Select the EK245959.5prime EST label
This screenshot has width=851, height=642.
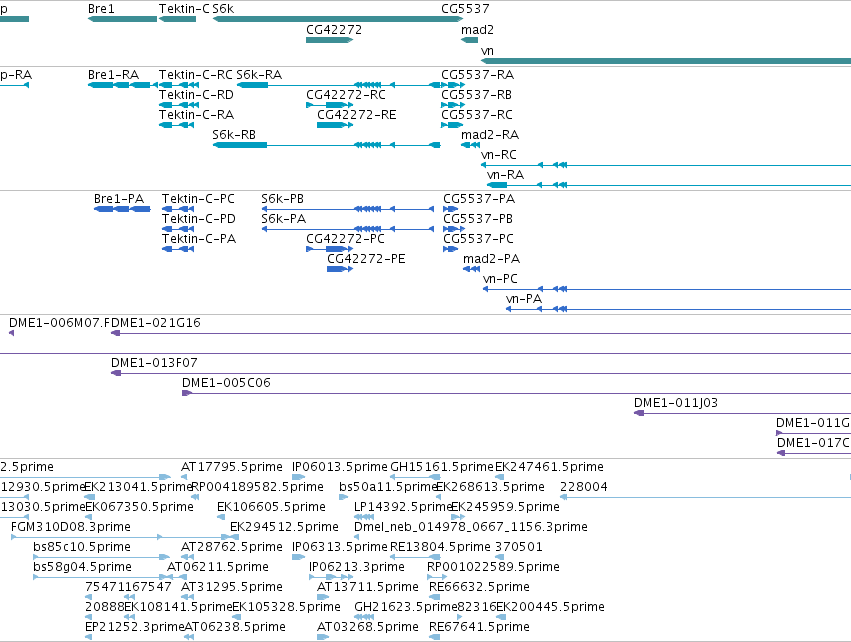505,507
